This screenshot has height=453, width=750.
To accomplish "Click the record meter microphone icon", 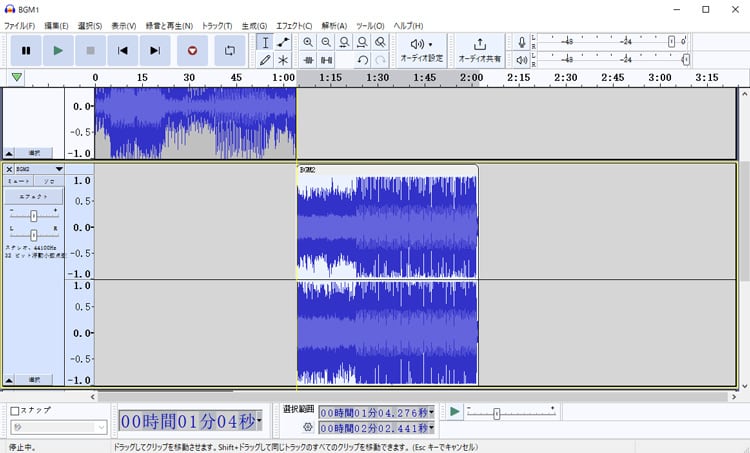I will point(521,42).
